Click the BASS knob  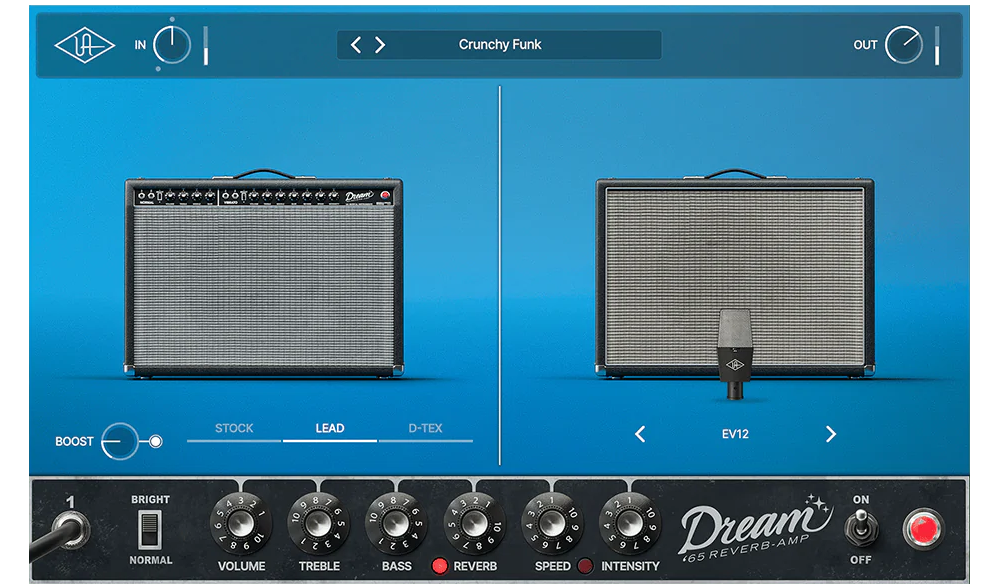(x=396, y=524)
